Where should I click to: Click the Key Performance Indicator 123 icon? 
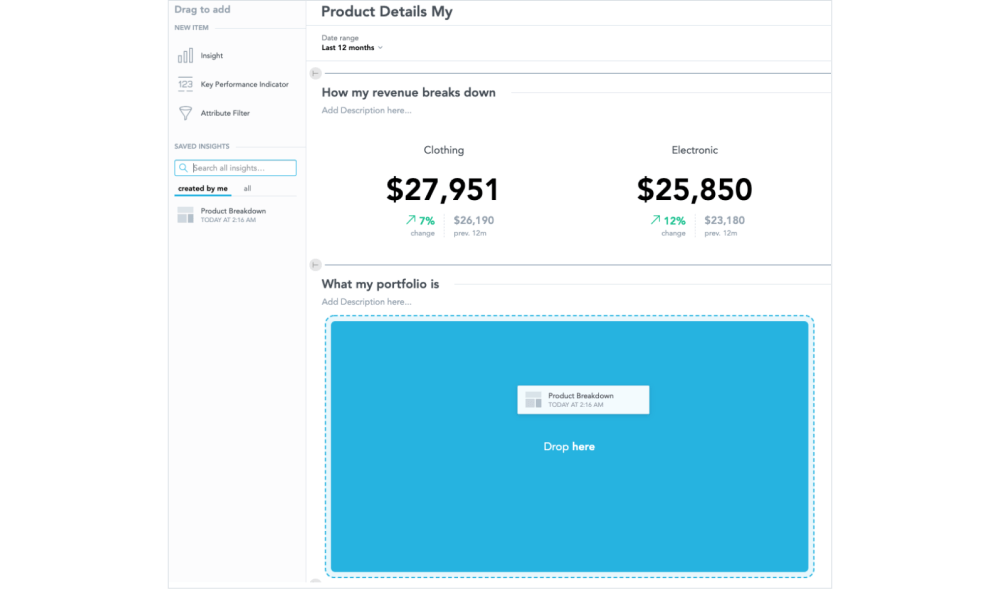pos(185,84)
